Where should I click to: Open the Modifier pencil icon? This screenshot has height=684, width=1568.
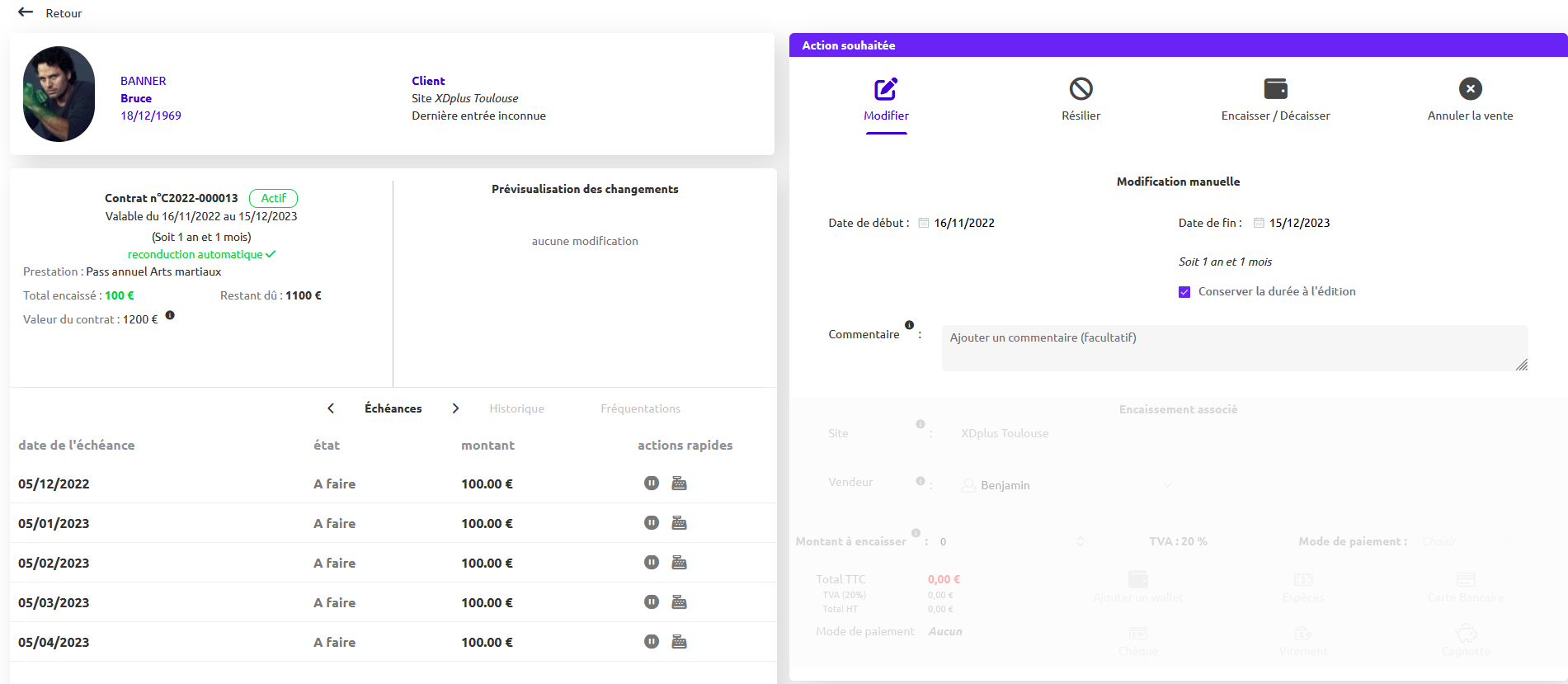(x=886, y=88)
